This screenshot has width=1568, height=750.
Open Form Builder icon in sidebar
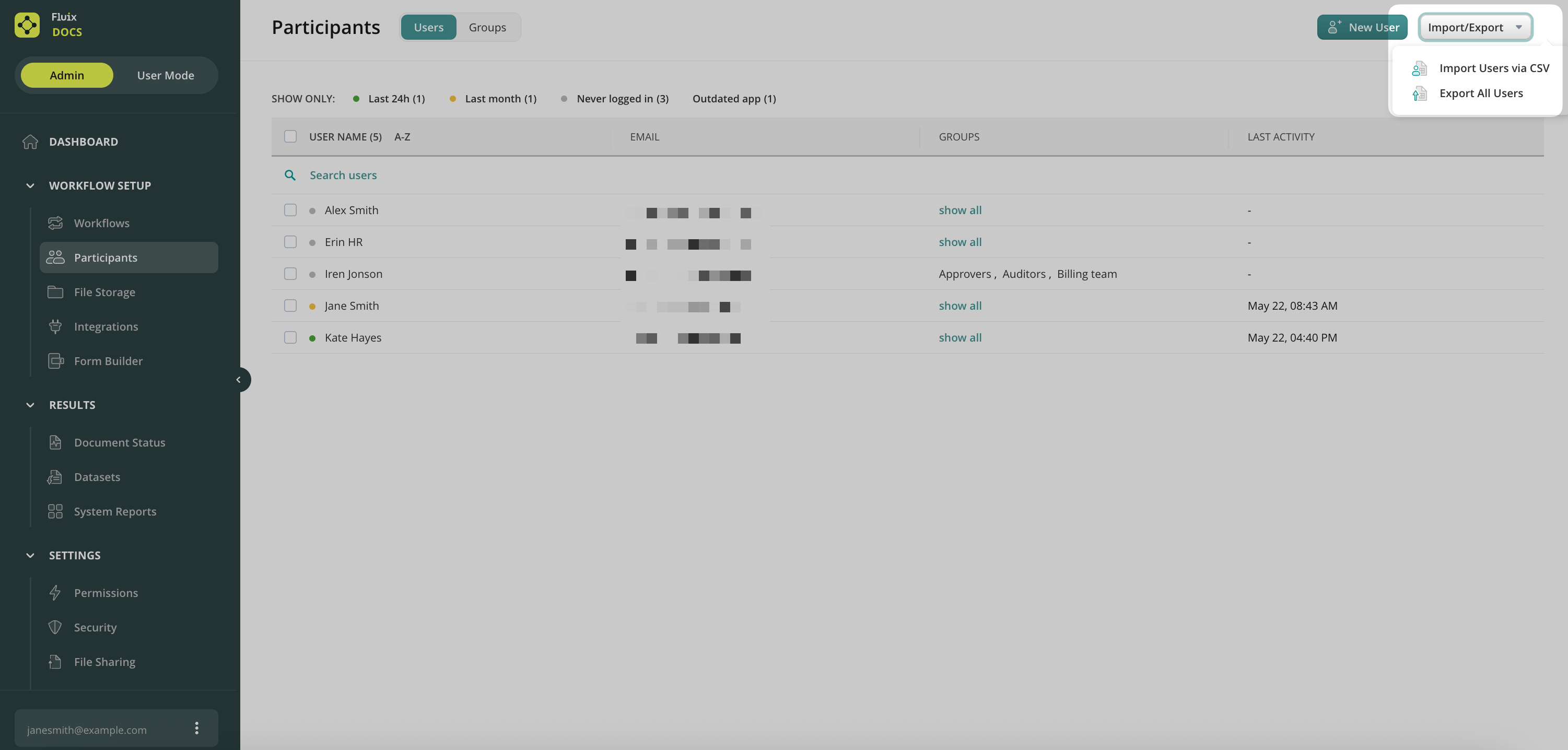click(55, 361)
